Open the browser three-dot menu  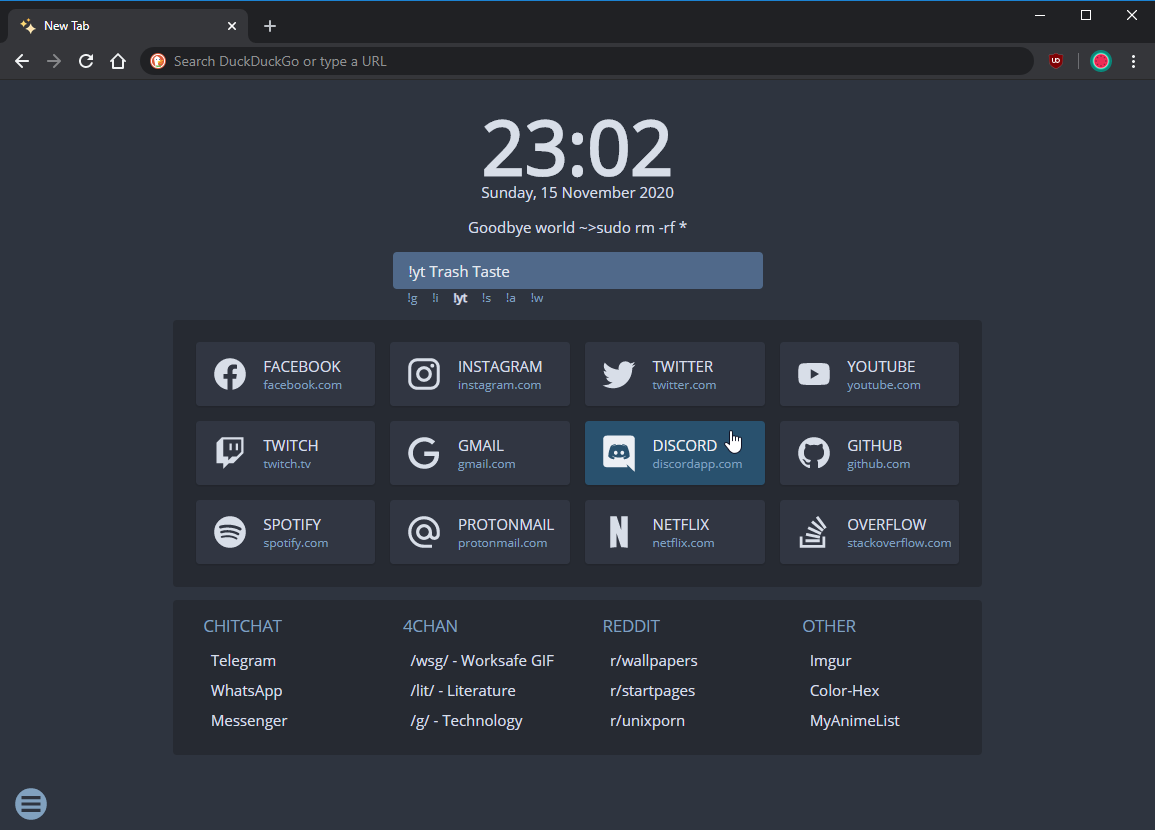click(x=1133, y=61)
